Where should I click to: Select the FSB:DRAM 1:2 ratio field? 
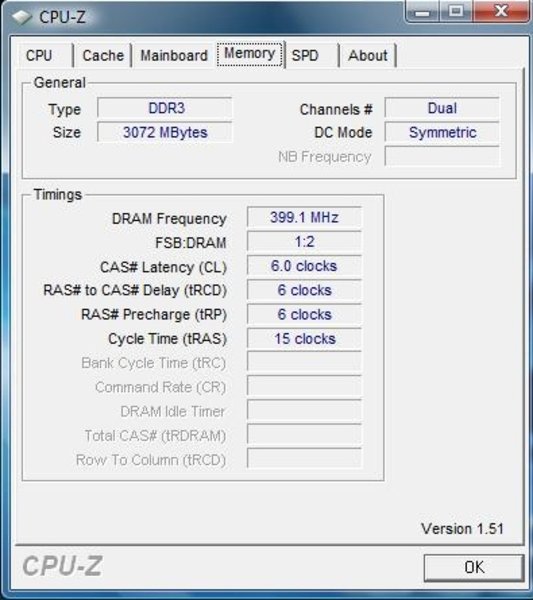tap(304, 242)
